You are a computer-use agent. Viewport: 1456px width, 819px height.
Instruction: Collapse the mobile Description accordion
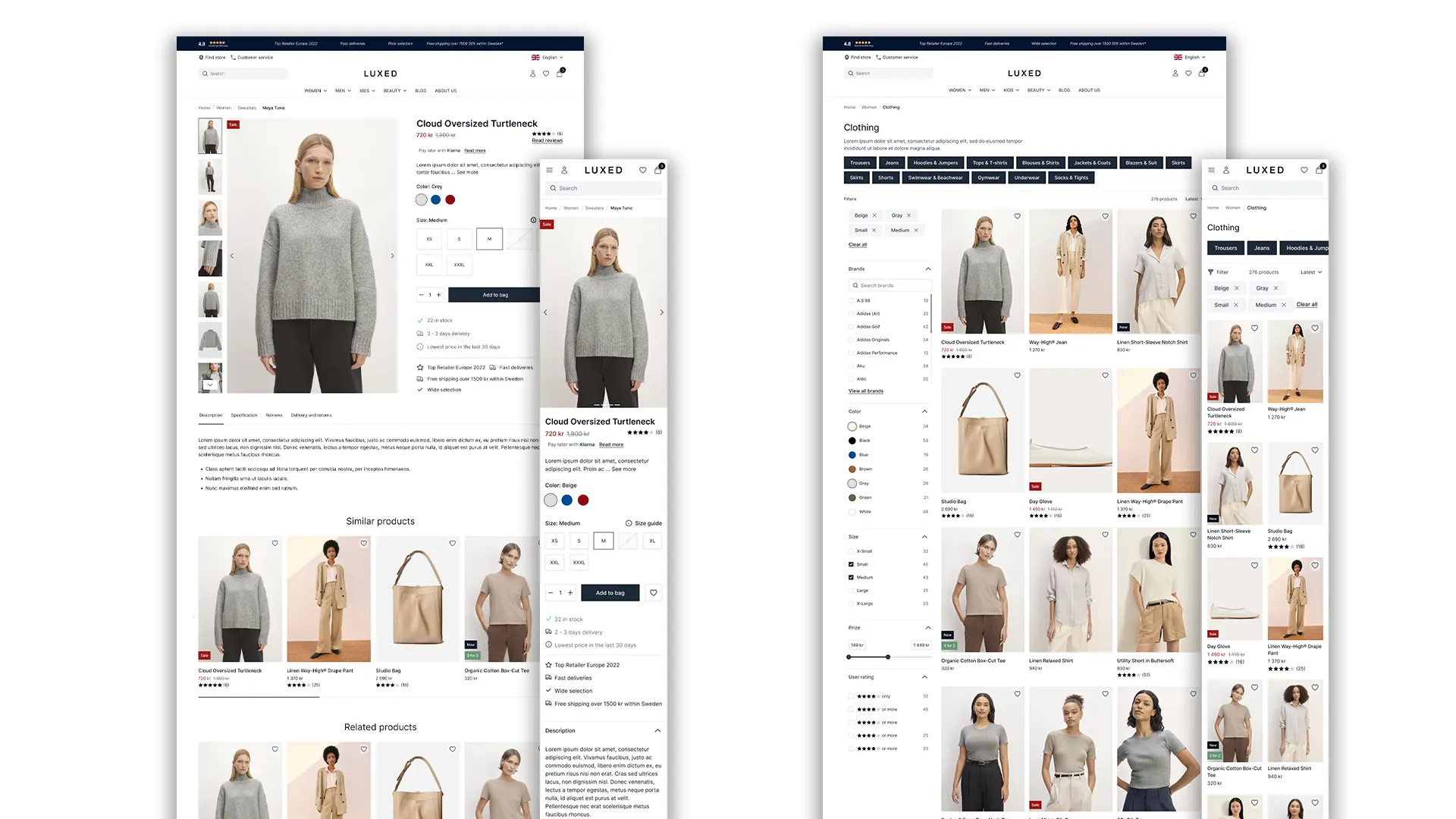pos(657,731)
